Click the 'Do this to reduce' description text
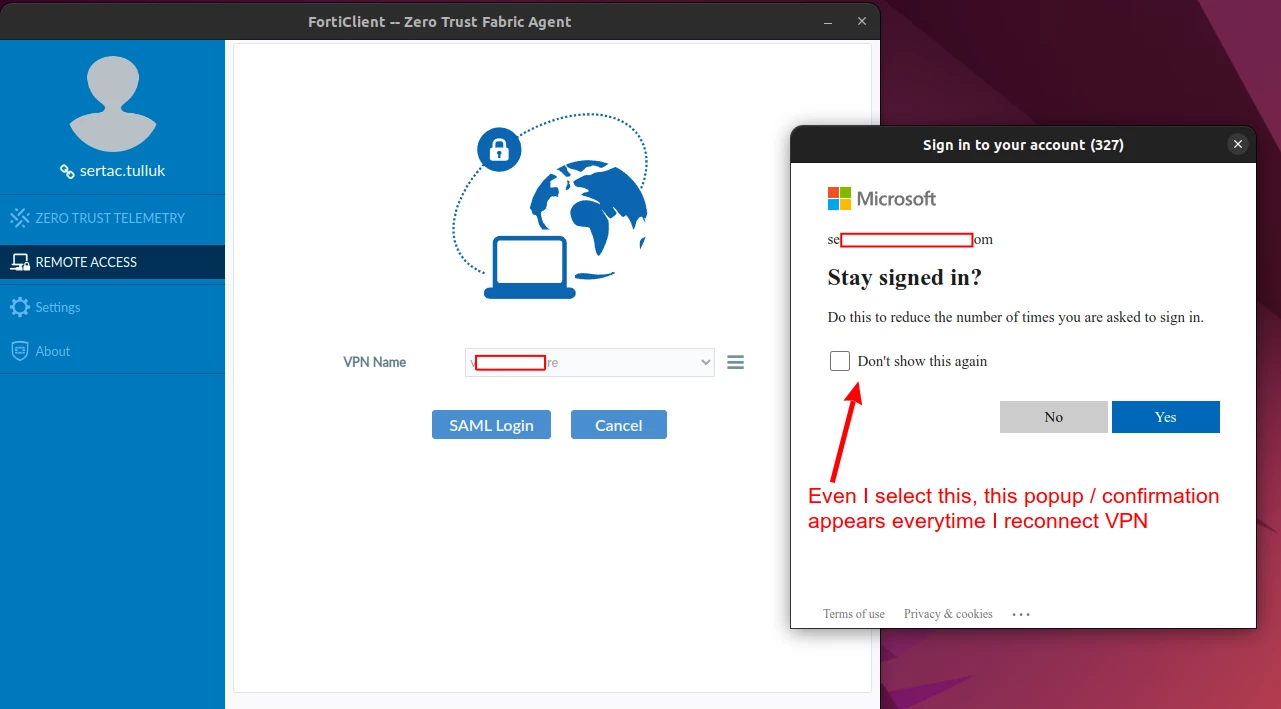The image size is (1281, 709). pyautogui.click(x=1016, y=317)
